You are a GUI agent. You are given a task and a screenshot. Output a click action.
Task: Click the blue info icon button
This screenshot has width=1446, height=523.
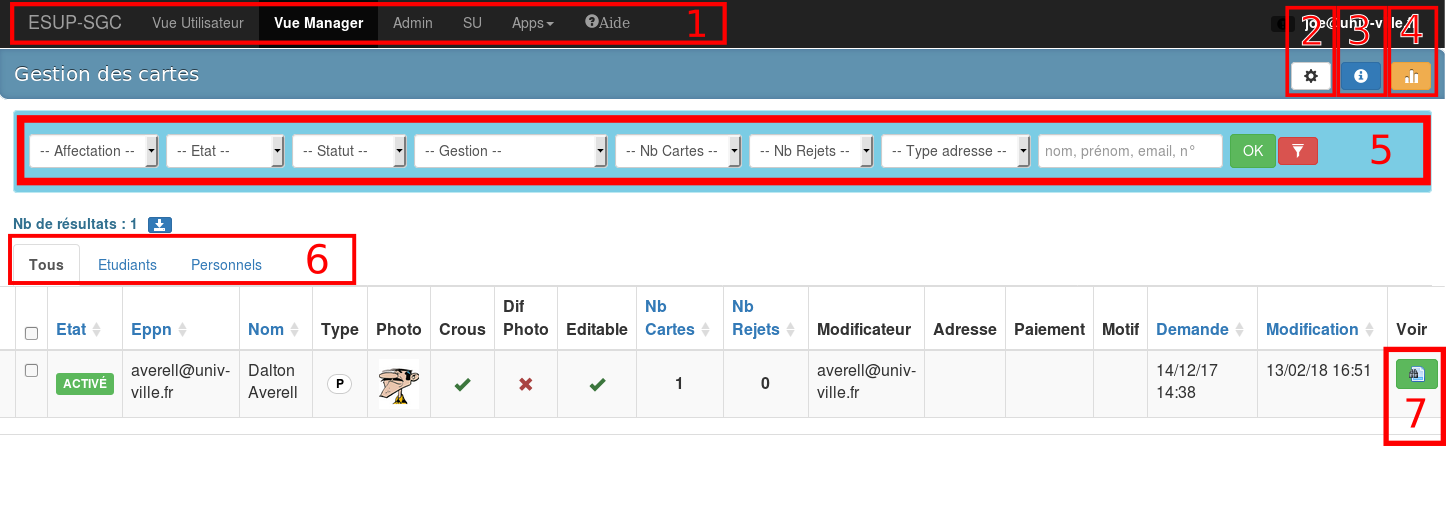coord(1360,76)
